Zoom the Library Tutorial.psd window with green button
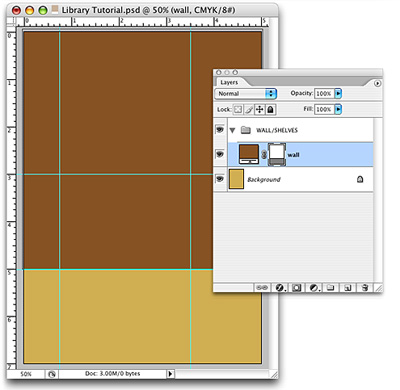 43,10
